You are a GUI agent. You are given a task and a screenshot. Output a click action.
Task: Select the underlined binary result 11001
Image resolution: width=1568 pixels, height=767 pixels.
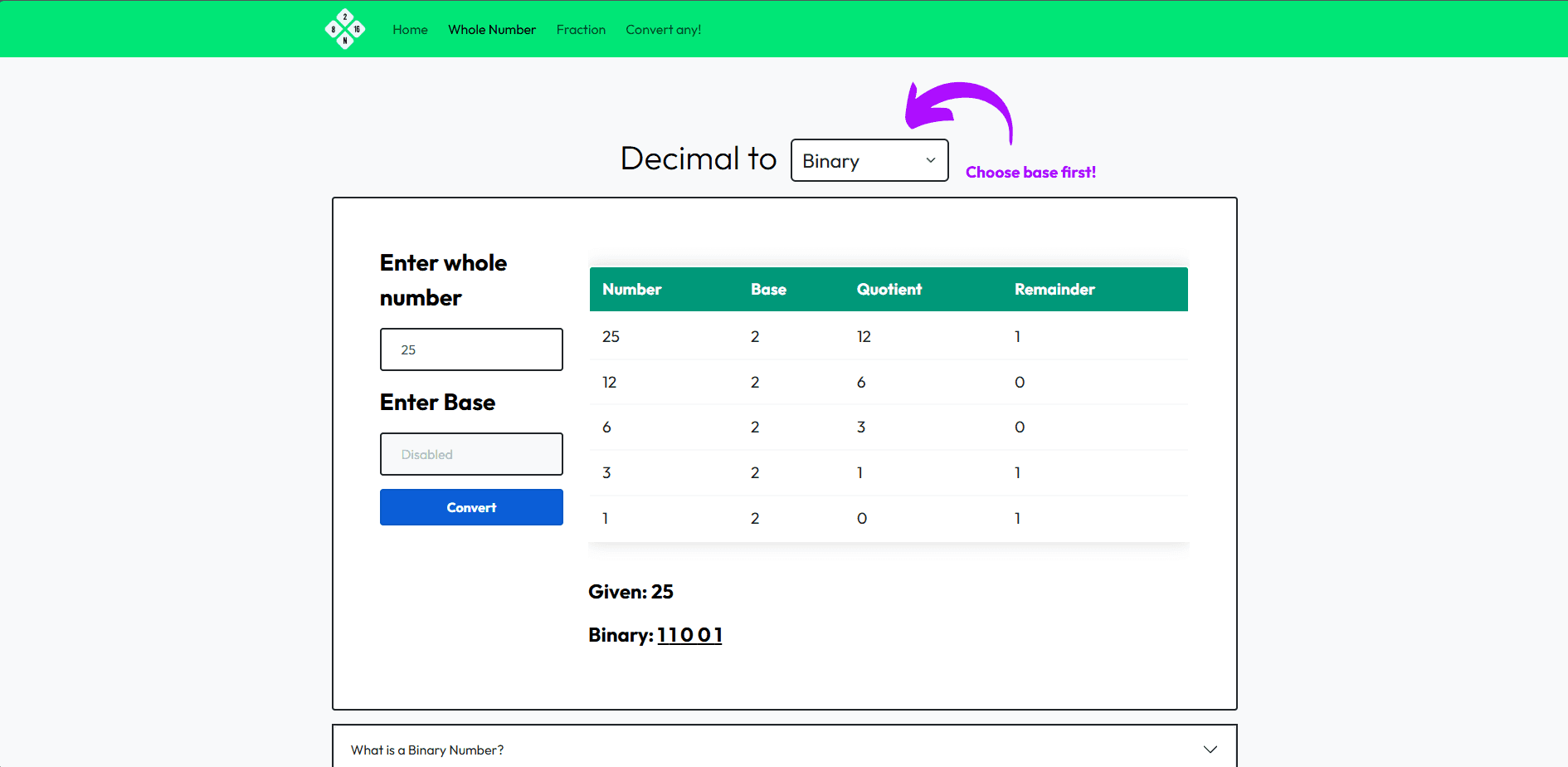[689, 635]
